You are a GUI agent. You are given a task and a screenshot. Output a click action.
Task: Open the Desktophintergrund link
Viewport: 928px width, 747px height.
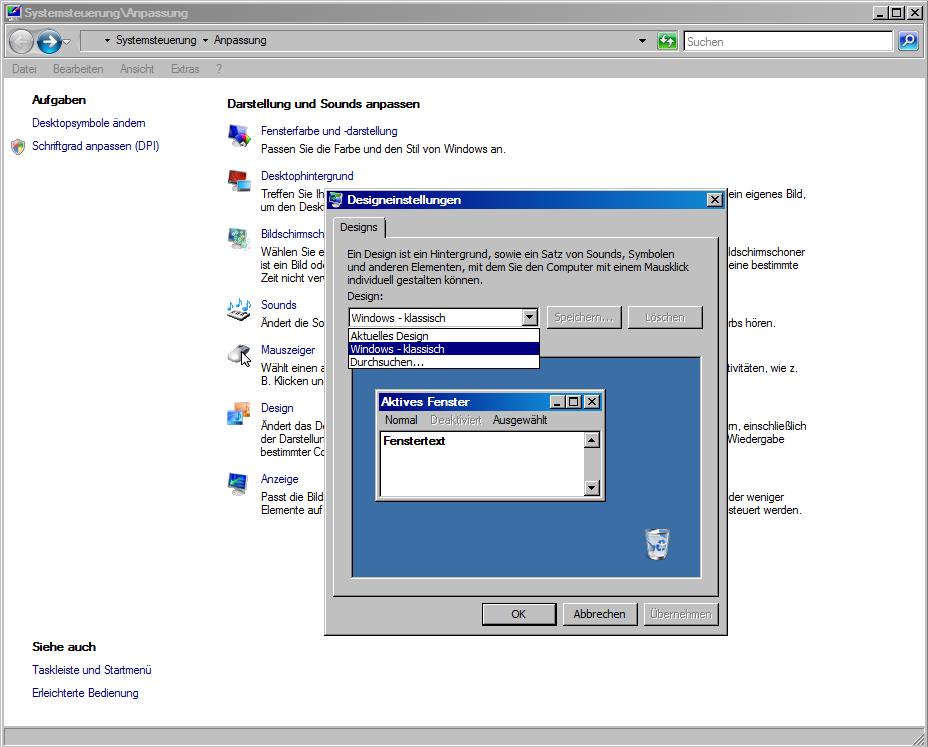click(307, 176)
